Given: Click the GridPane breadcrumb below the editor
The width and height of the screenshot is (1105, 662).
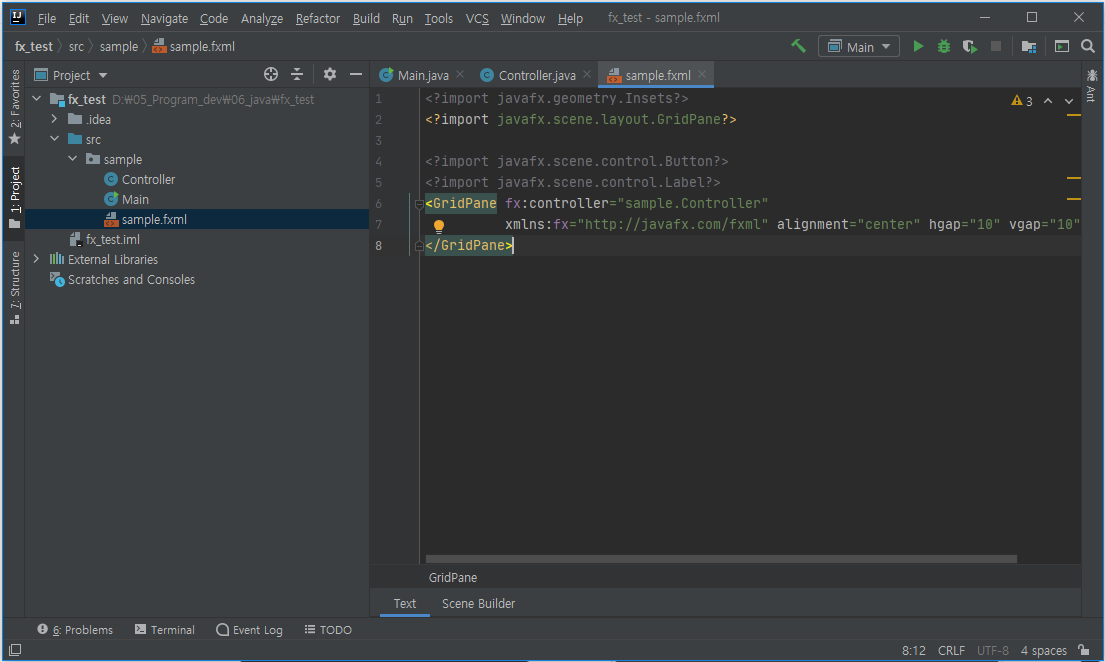Looking at the screenshot, I should coord(452,577).
